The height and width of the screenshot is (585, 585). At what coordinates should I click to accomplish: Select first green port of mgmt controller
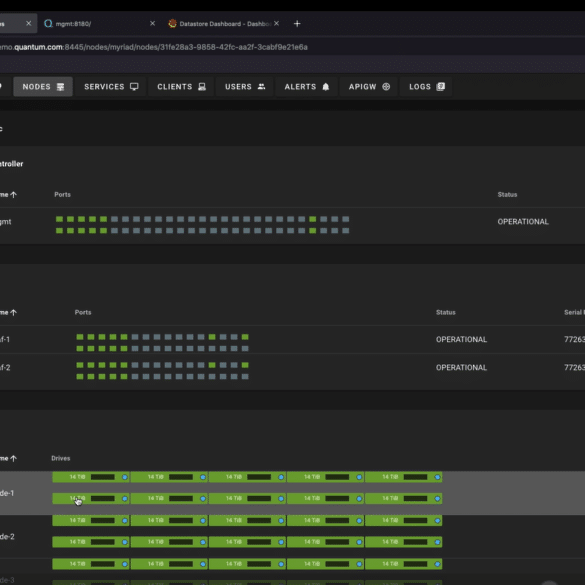[x=59, y=219]
